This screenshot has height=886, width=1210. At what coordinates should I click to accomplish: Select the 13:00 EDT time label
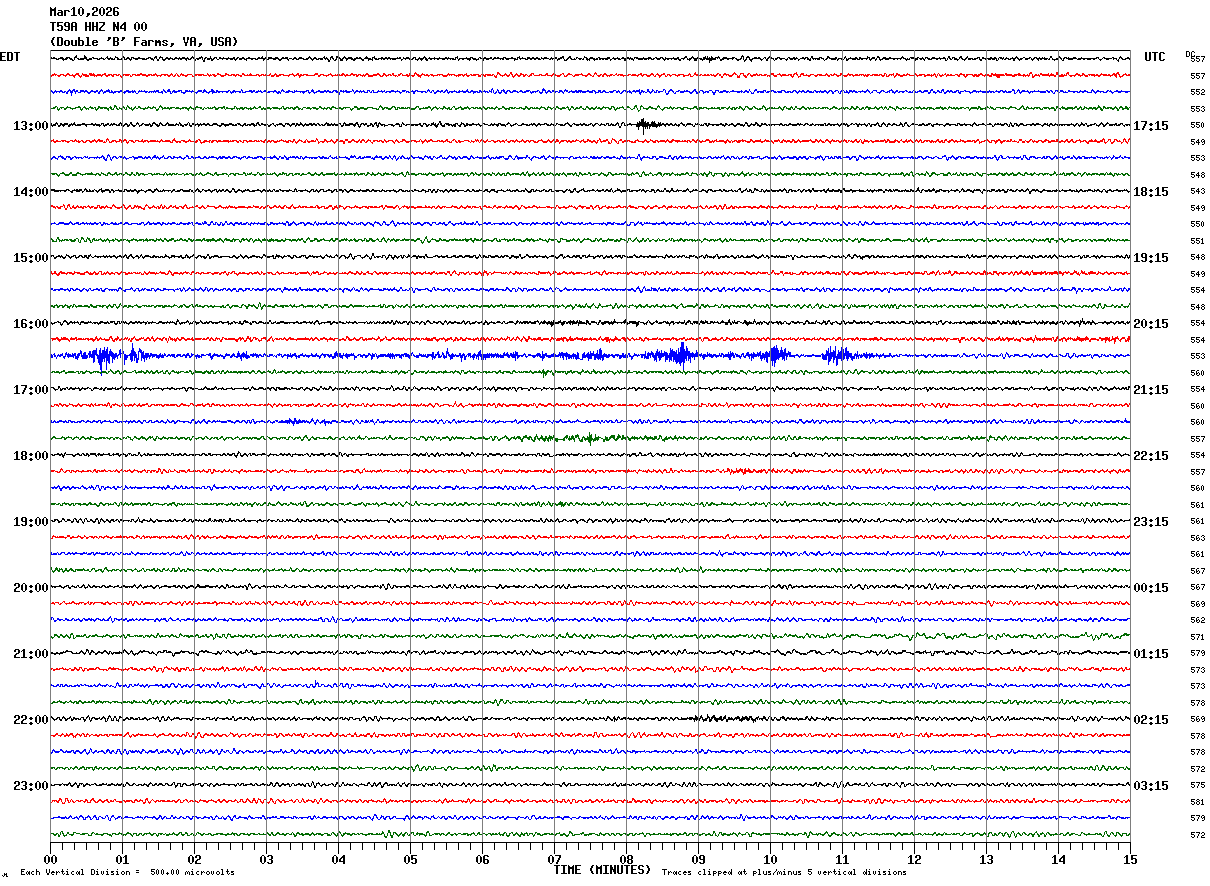[30, 126]
